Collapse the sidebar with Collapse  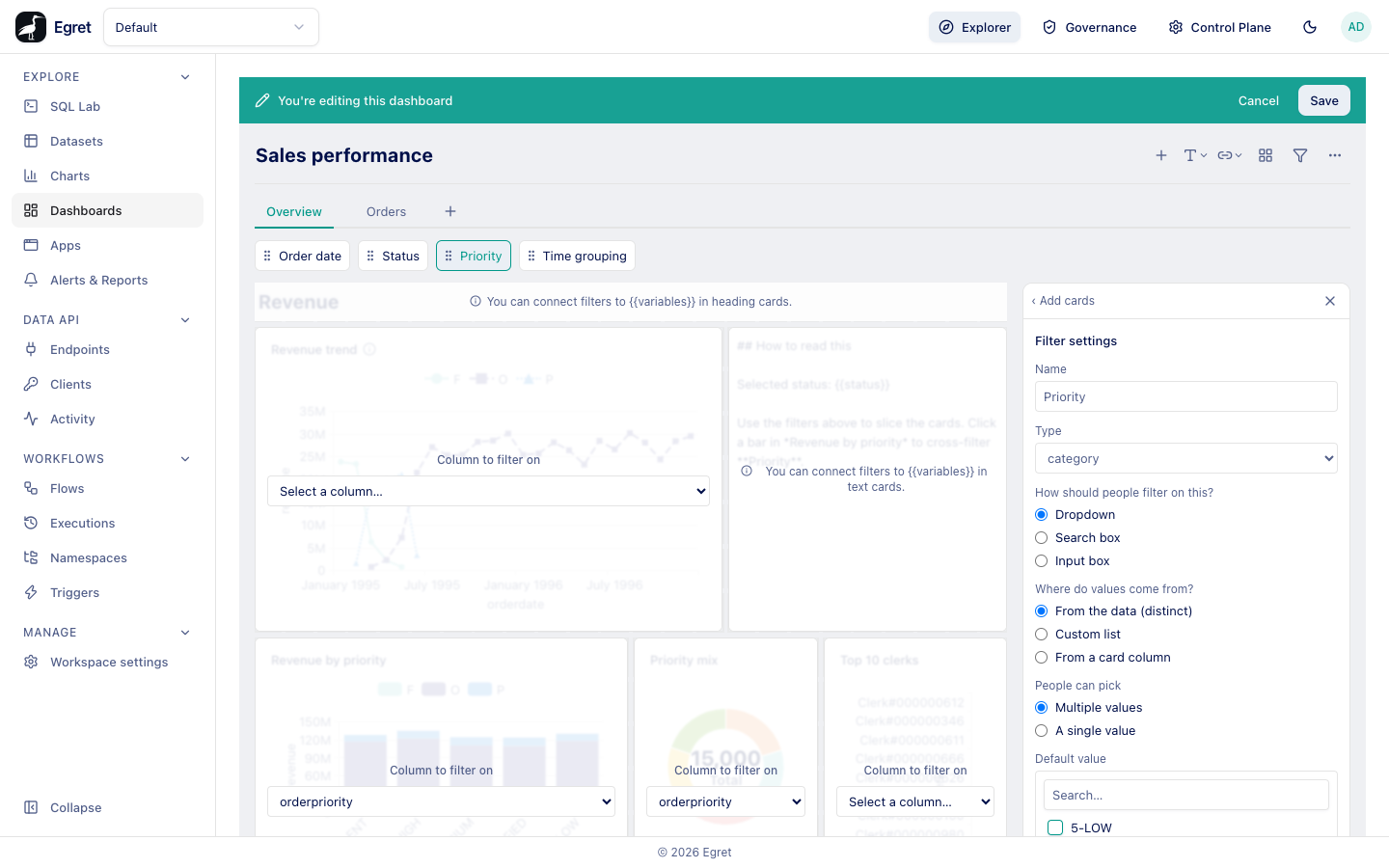pyautogui.click(x=107, y=807)
